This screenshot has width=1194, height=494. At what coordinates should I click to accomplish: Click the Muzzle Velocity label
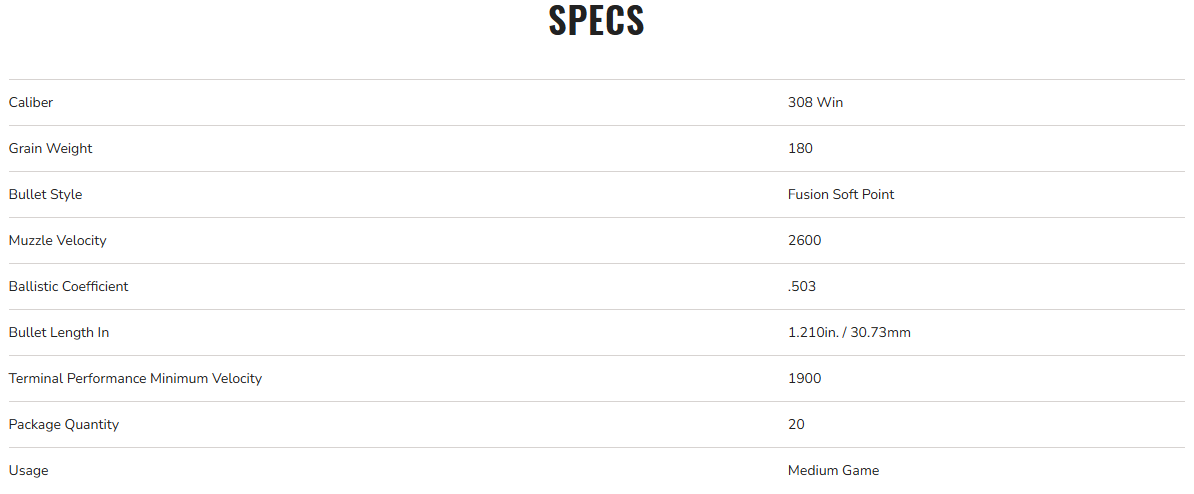coord(57,240)
